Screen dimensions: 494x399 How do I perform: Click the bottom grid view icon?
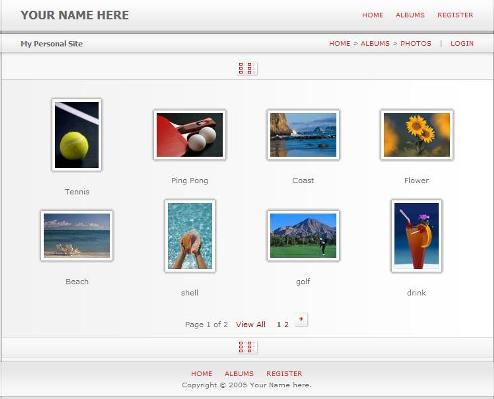point(247,347)
